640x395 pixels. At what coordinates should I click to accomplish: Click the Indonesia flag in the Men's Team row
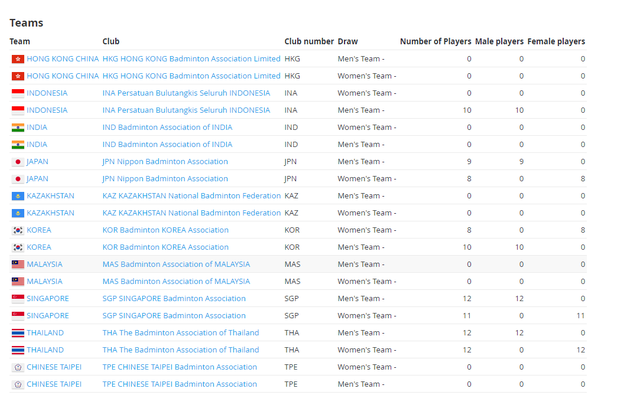click(18, 111)
